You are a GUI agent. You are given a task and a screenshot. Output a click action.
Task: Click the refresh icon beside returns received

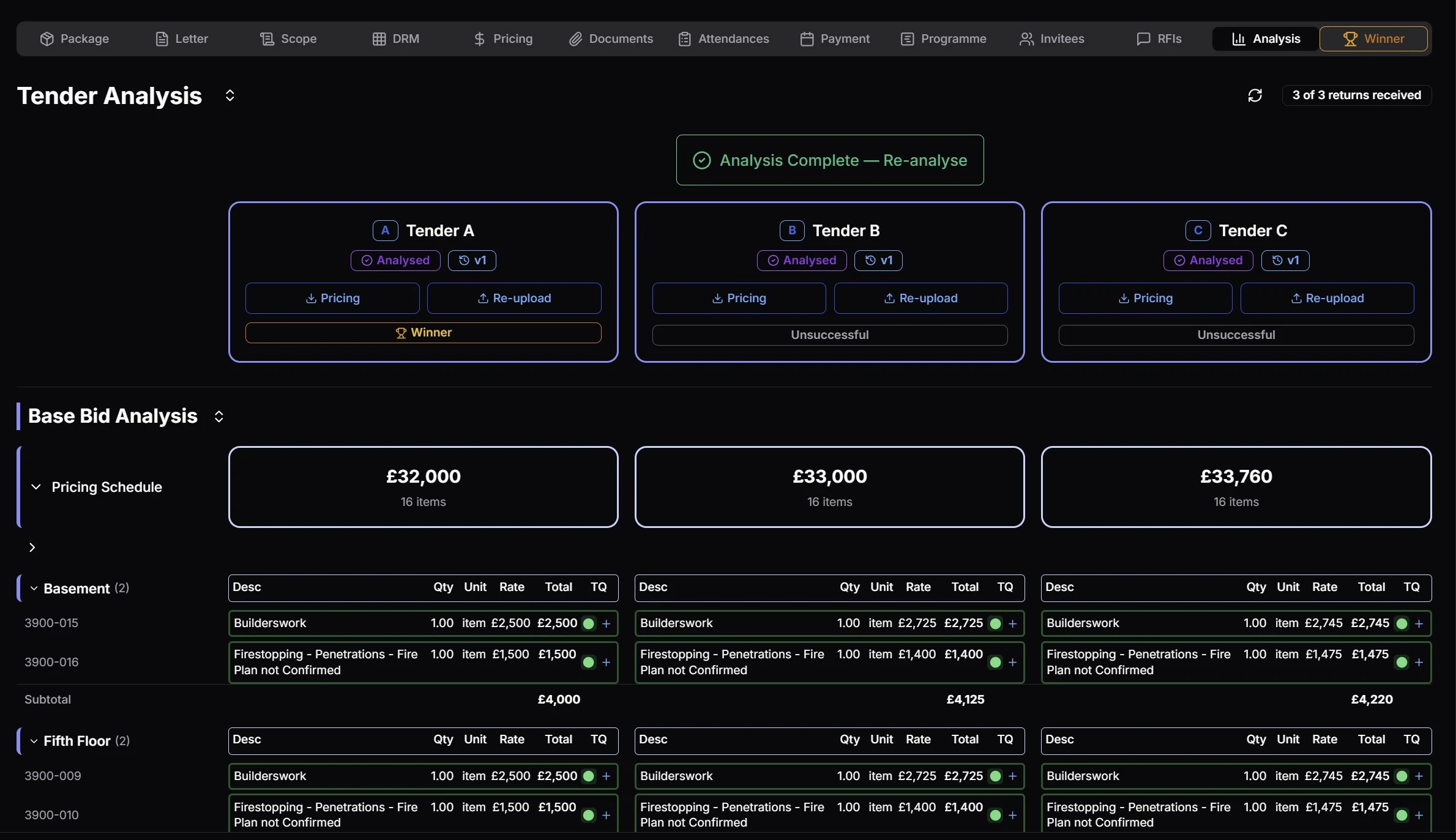pyautogui.click(x=1255, y=95)
